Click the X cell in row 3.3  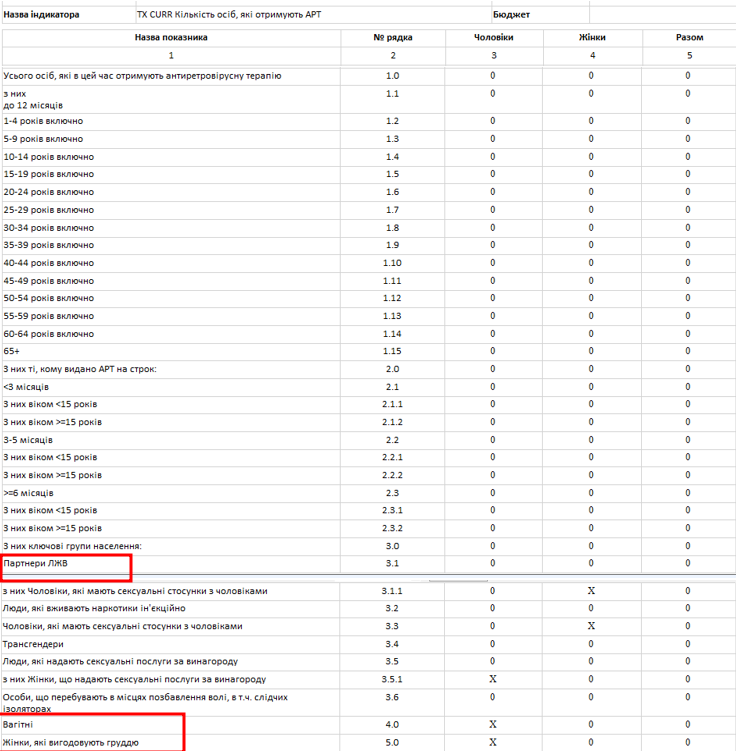[x=591, y=626]
